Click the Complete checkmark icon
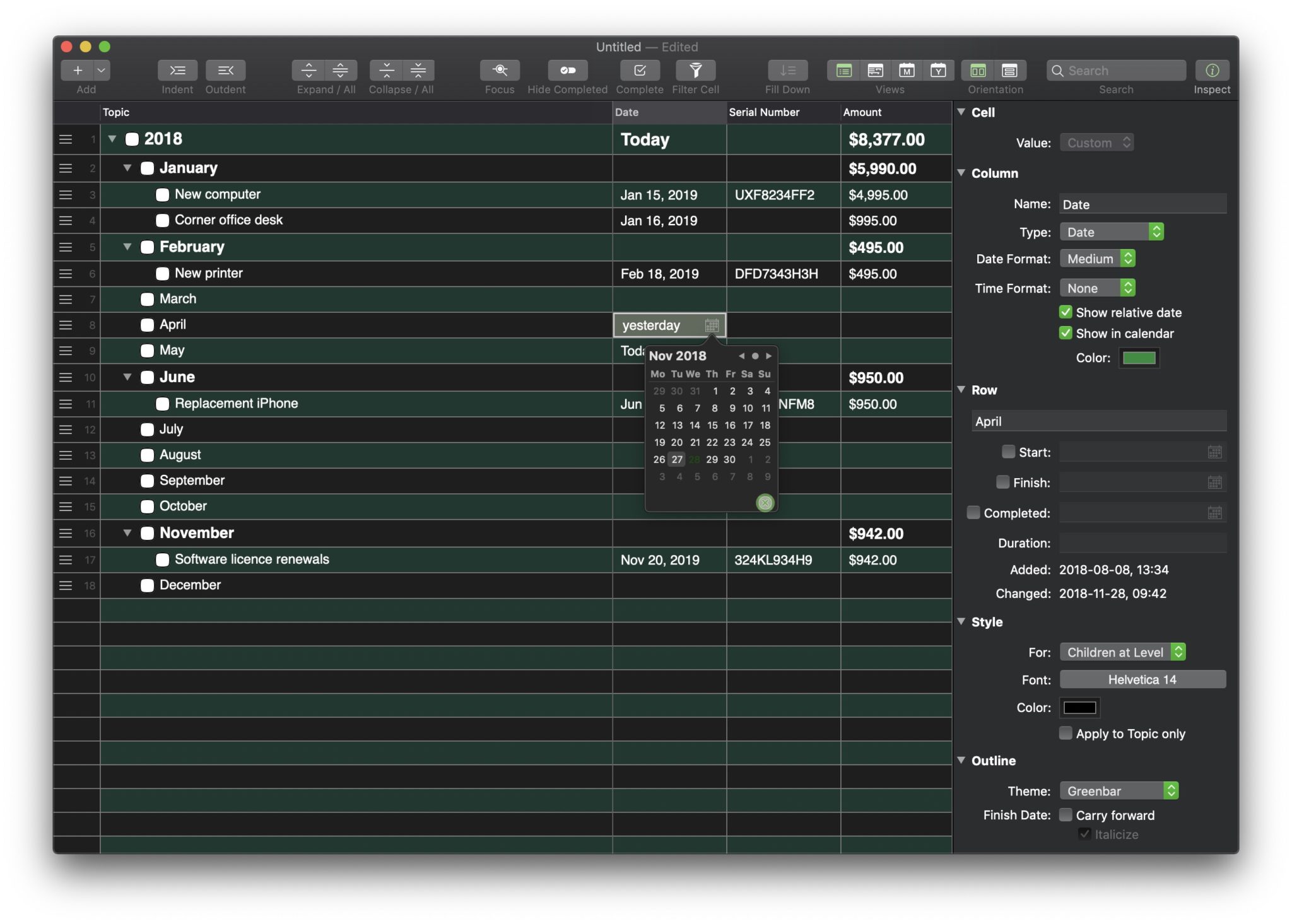This screenshot has width=1292, height=924. pyautogui.click(x=640, y=70)
